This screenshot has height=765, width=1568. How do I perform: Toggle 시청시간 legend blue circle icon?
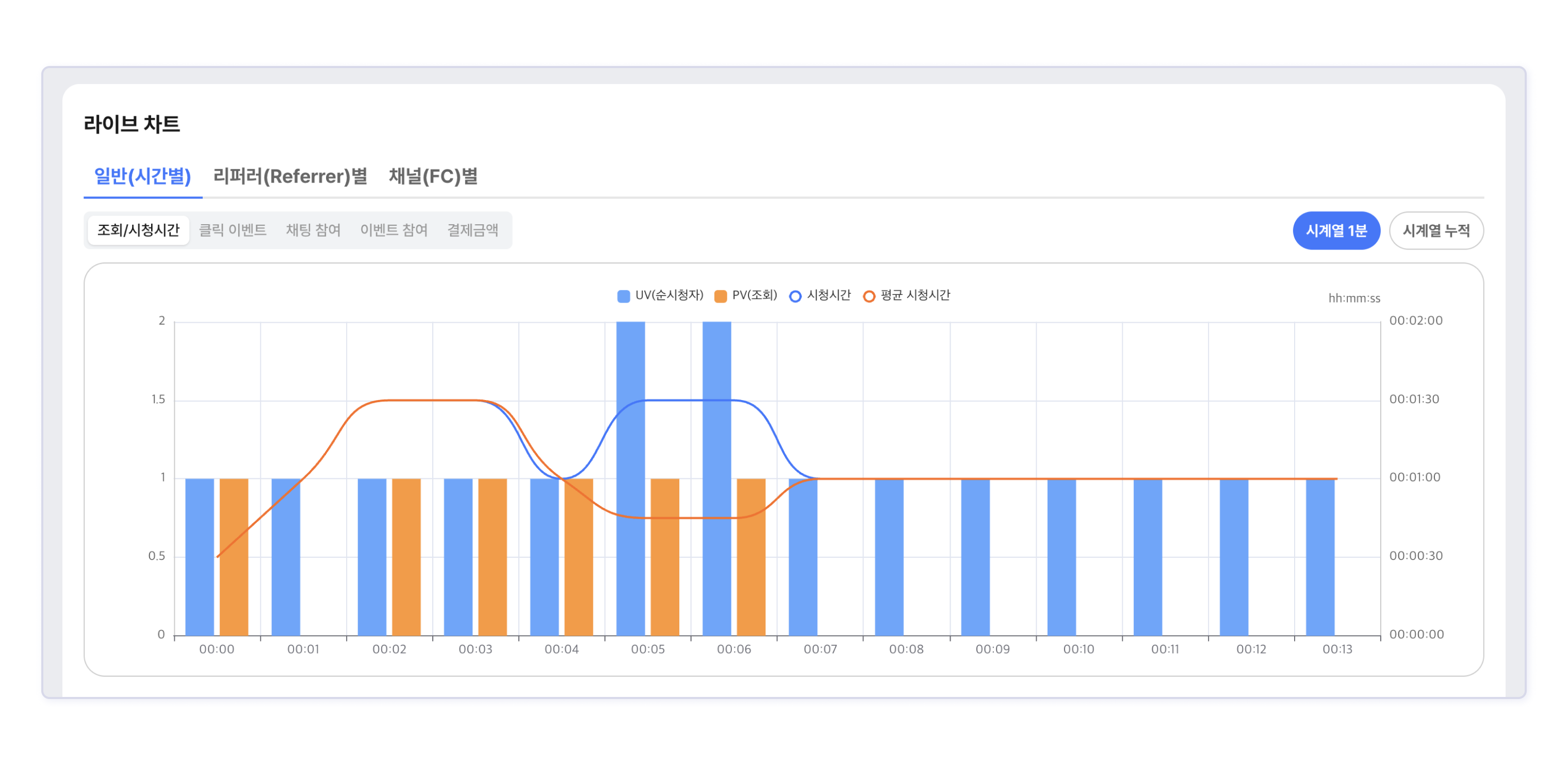(795, 296)
